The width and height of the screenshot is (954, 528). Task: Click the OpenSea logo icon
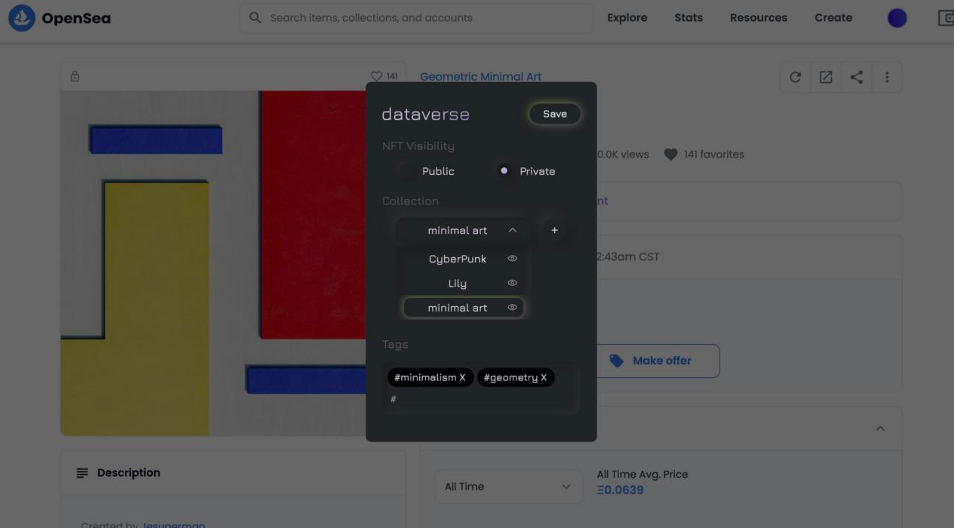21,18
